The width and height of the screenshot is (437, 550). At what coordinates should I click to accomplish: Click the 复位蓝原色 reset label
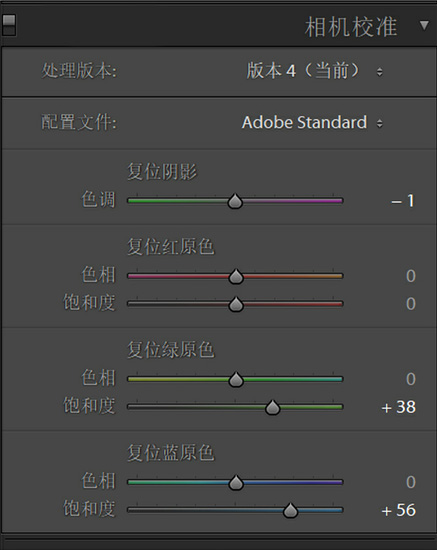pyautogui.click(x=170, y=452)
